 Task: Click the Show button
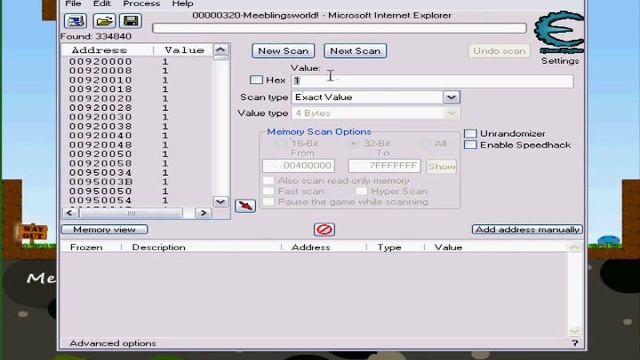(x=442, y=167)
